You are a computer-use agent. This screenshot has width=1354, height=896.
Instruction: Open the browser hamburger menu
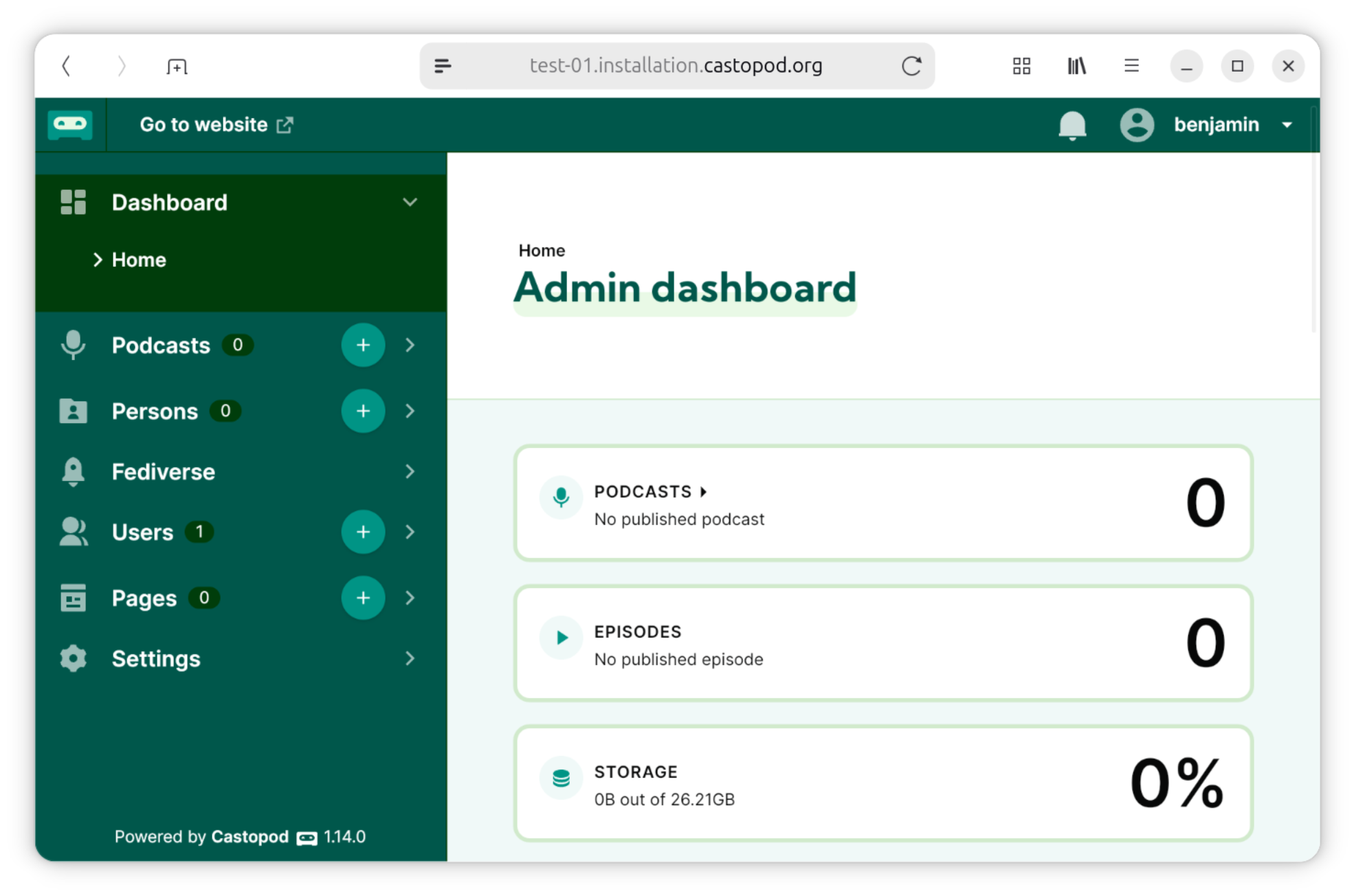(x=1131, y=66)
